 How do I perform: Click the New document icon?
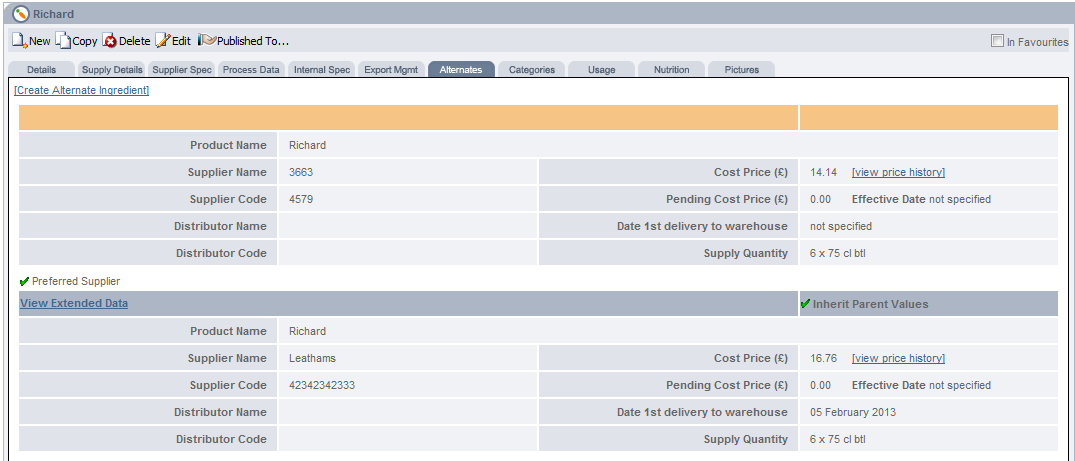tap(19, 41)
